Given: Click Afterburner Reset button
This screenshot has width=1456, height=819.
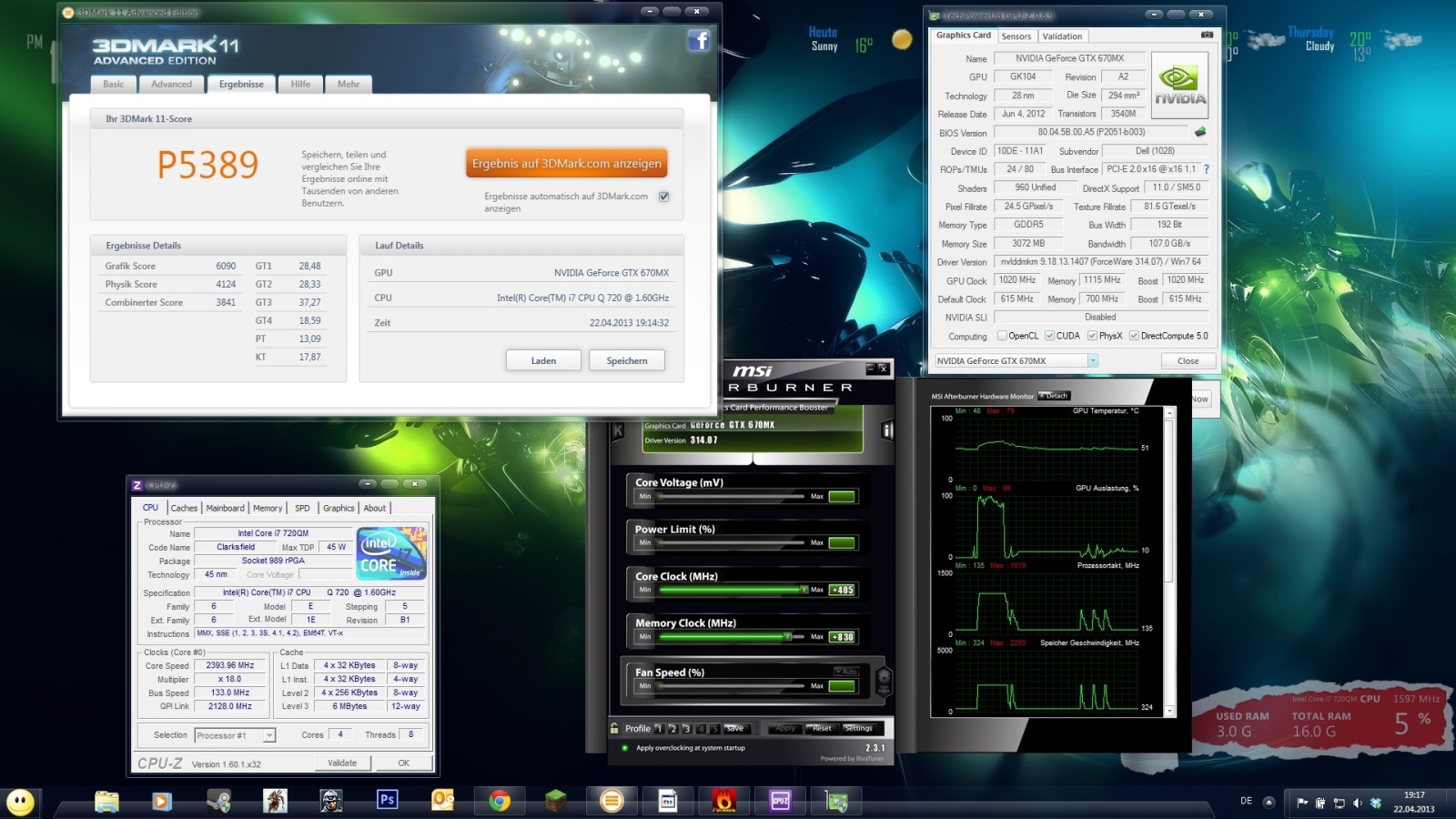Looking at the screenshot, I should [x=822, y=728].
